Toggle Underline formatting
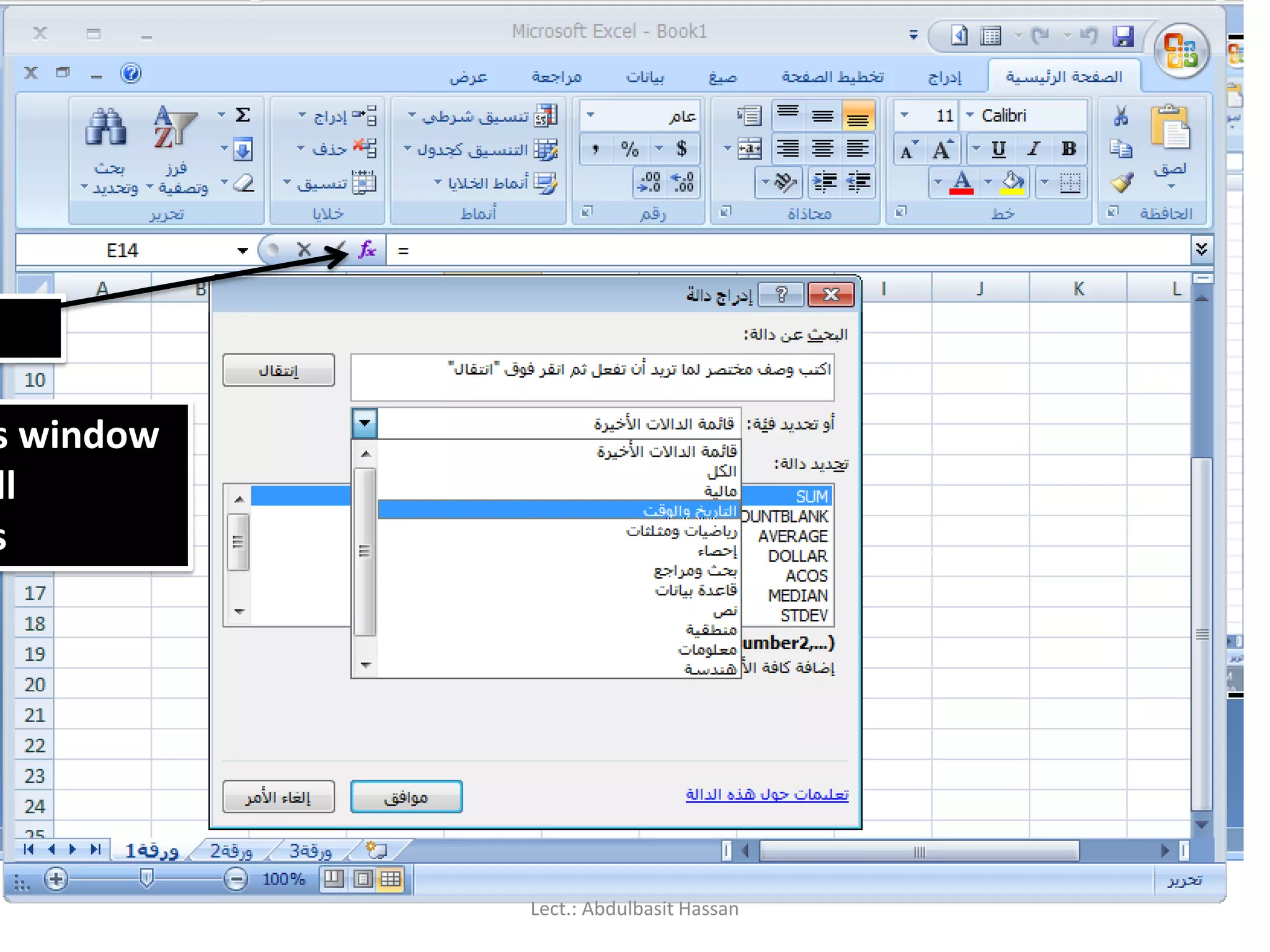Screen dimensions: 1270x952 tap(998, 149)
